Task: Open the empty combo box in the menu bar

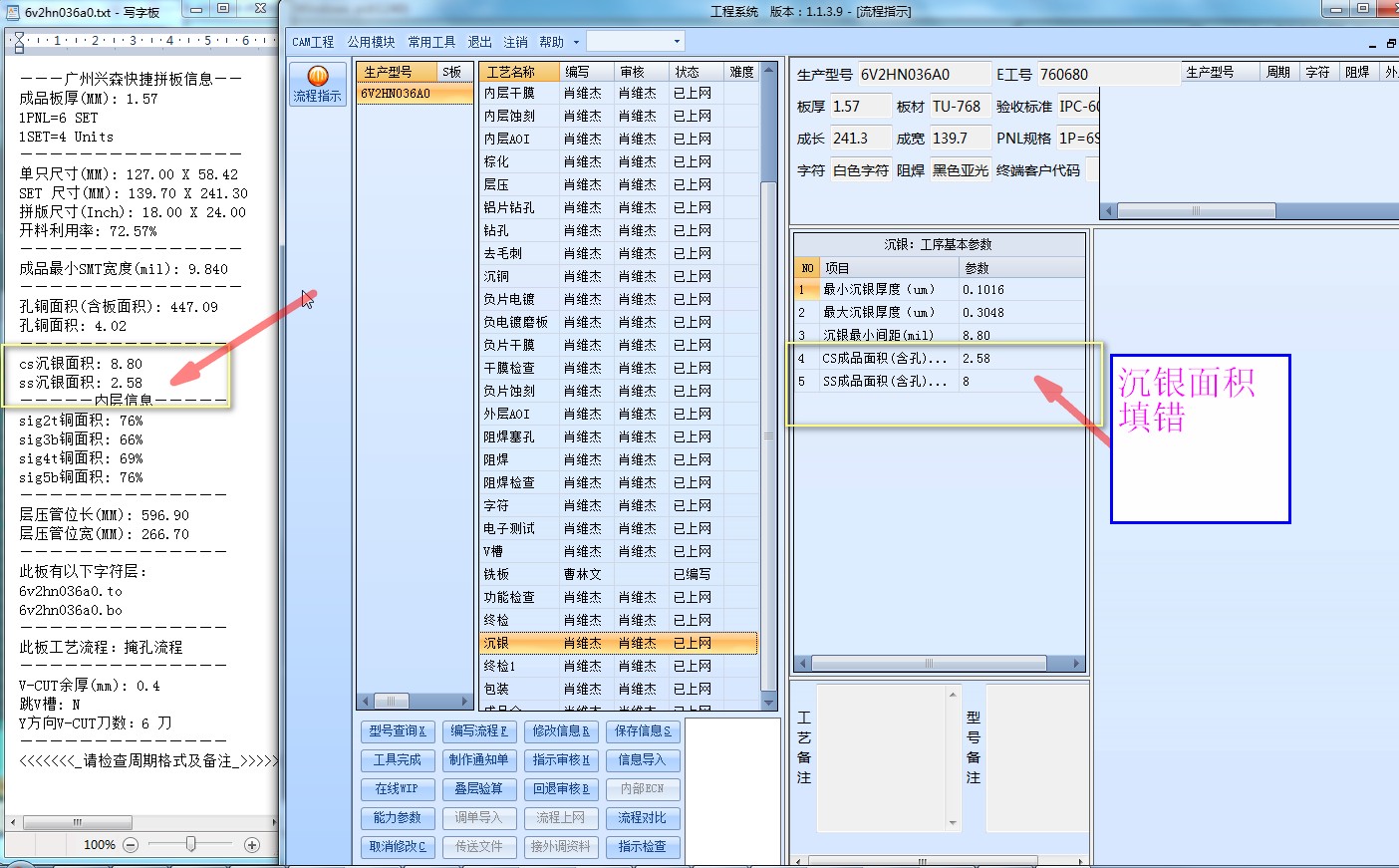Action: [x=635, y=41]
